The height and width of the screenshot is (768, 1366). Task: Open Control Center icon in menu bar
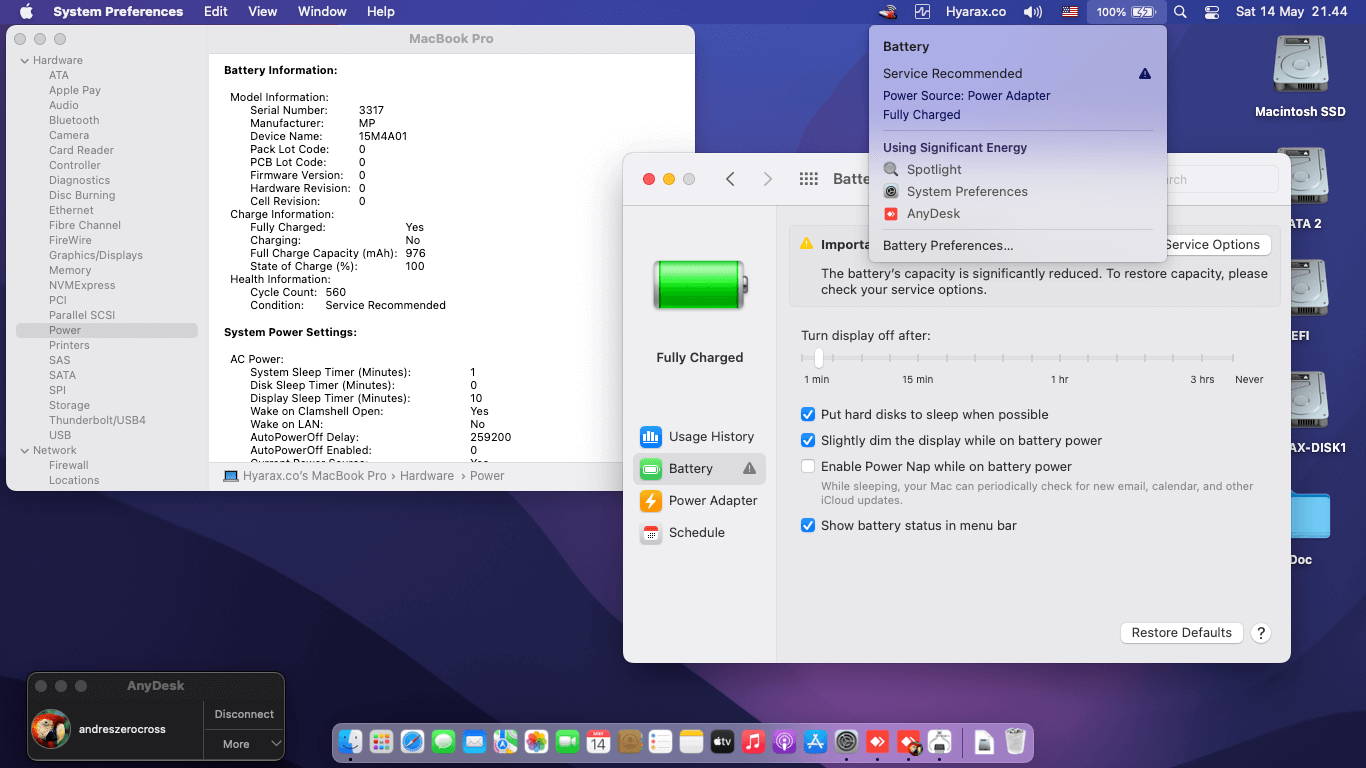pos(1212,12)
